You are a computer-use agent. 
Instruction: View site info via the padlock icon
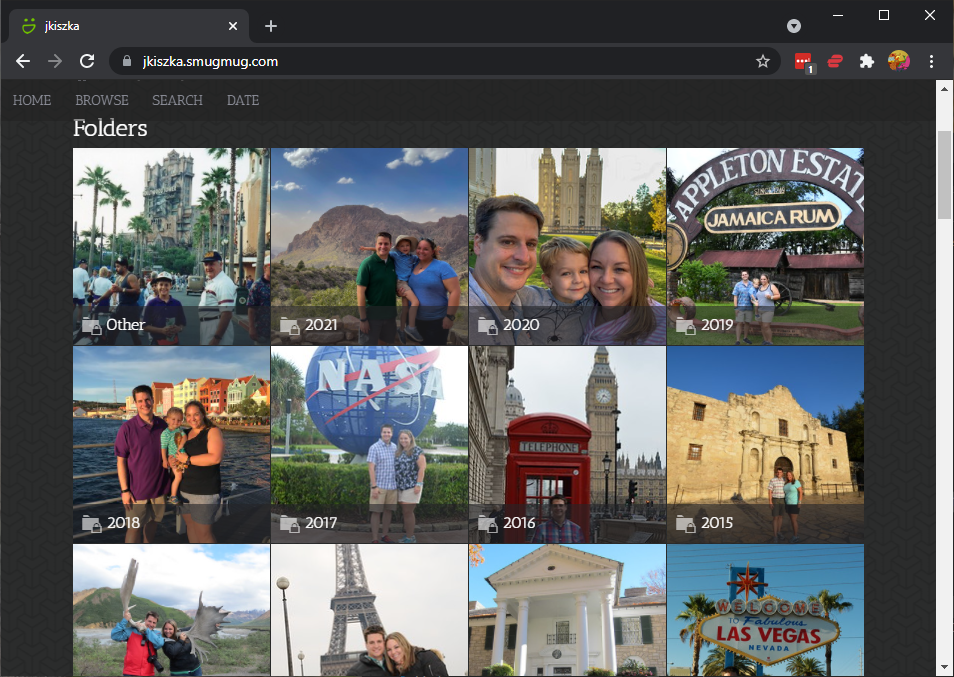point(127,61)
